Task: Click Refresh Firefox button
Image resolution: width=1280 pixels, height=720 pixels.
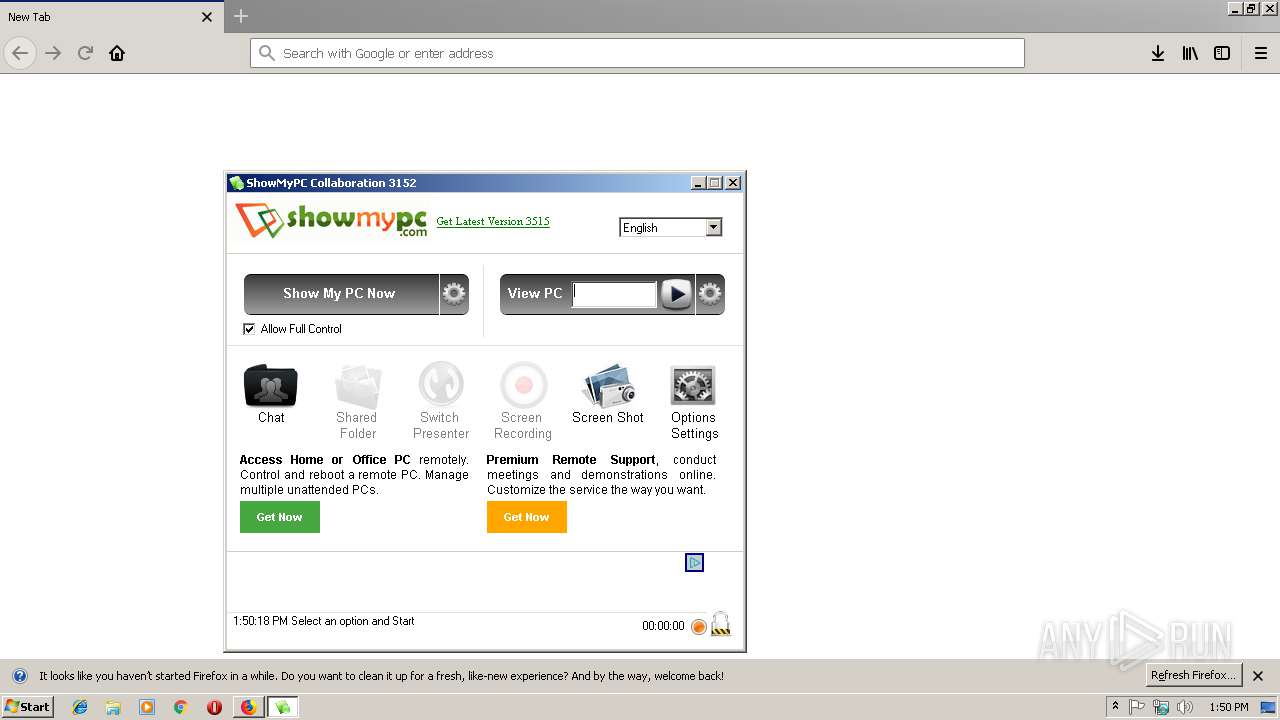Action: [x=1194, y=676]
